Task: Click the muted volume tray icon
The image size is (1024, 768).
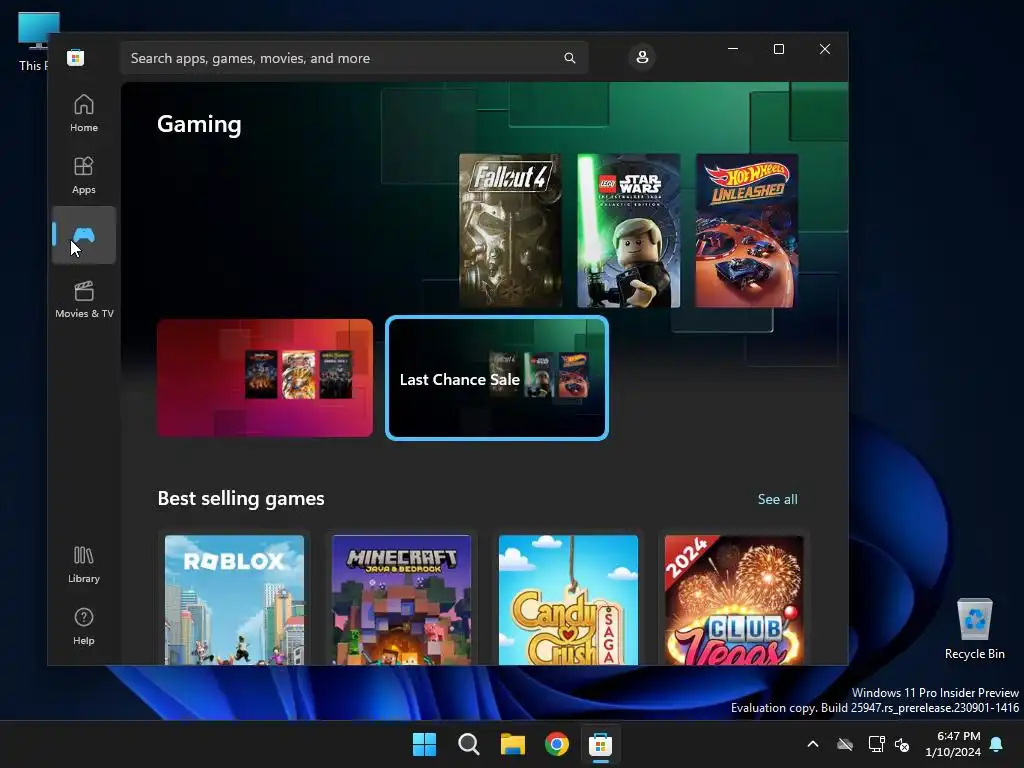Action: tap(903, 744)
